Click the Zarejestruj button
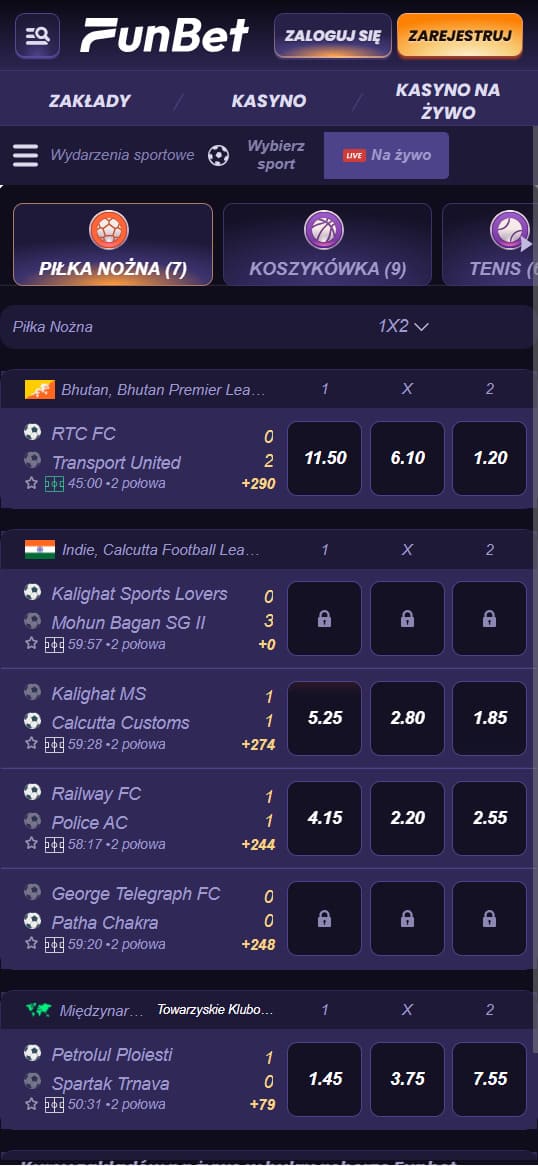538x1166 pixels. tap(460, 36)
